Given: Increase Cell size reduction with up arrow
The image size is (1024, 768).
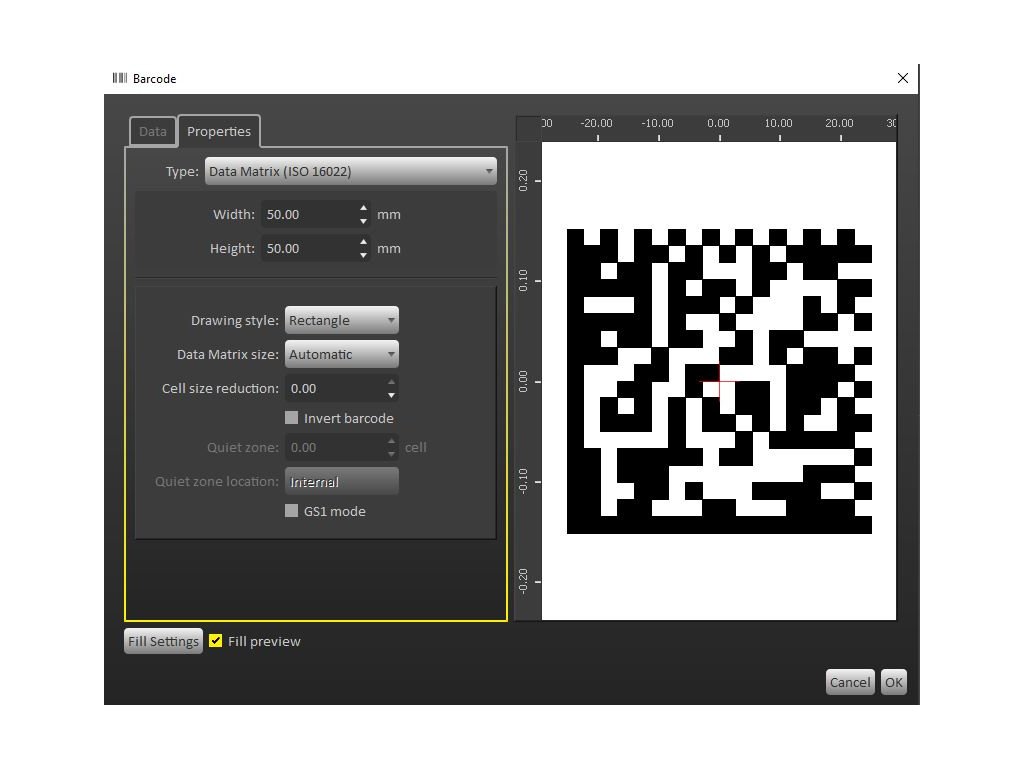Looking at the screenshot, I should (391, 382).
